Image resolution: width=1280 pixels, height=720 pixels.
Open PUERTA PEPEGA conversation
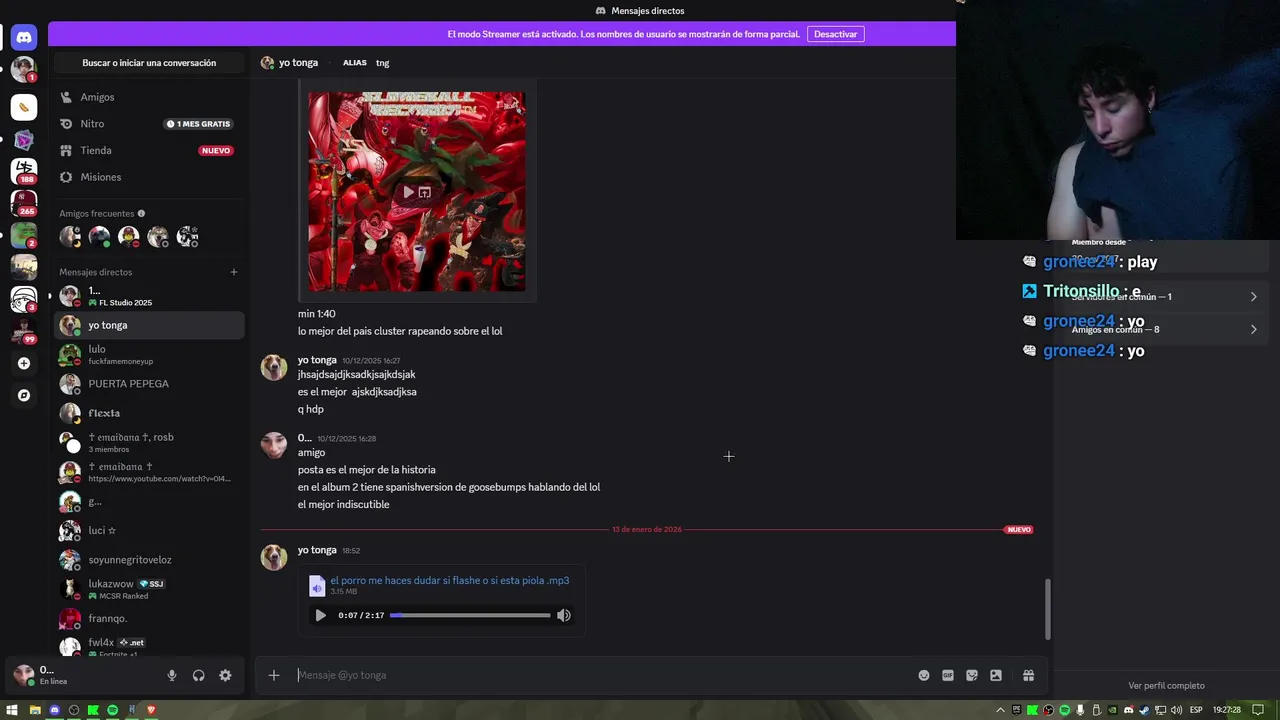coord(148,384)
